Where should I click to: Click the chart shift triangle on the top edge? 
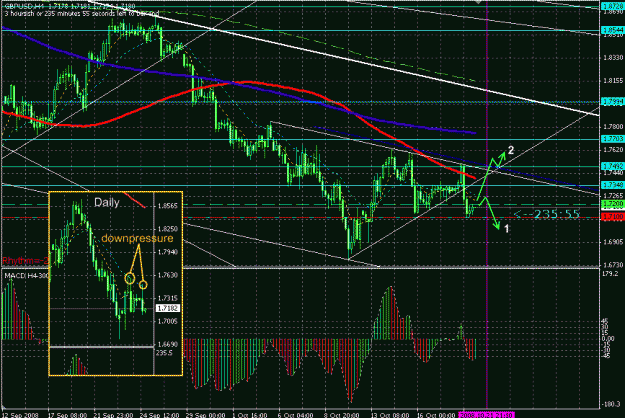(x=478, y=2)
